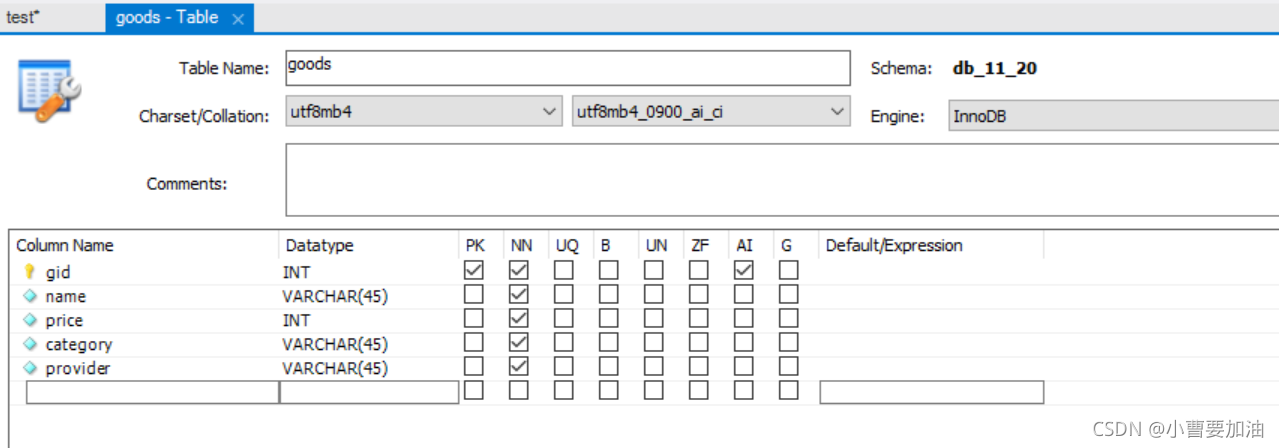1279x448 pixels.
Task: Click the provider column diamond icon
Action: pos(30,368)
